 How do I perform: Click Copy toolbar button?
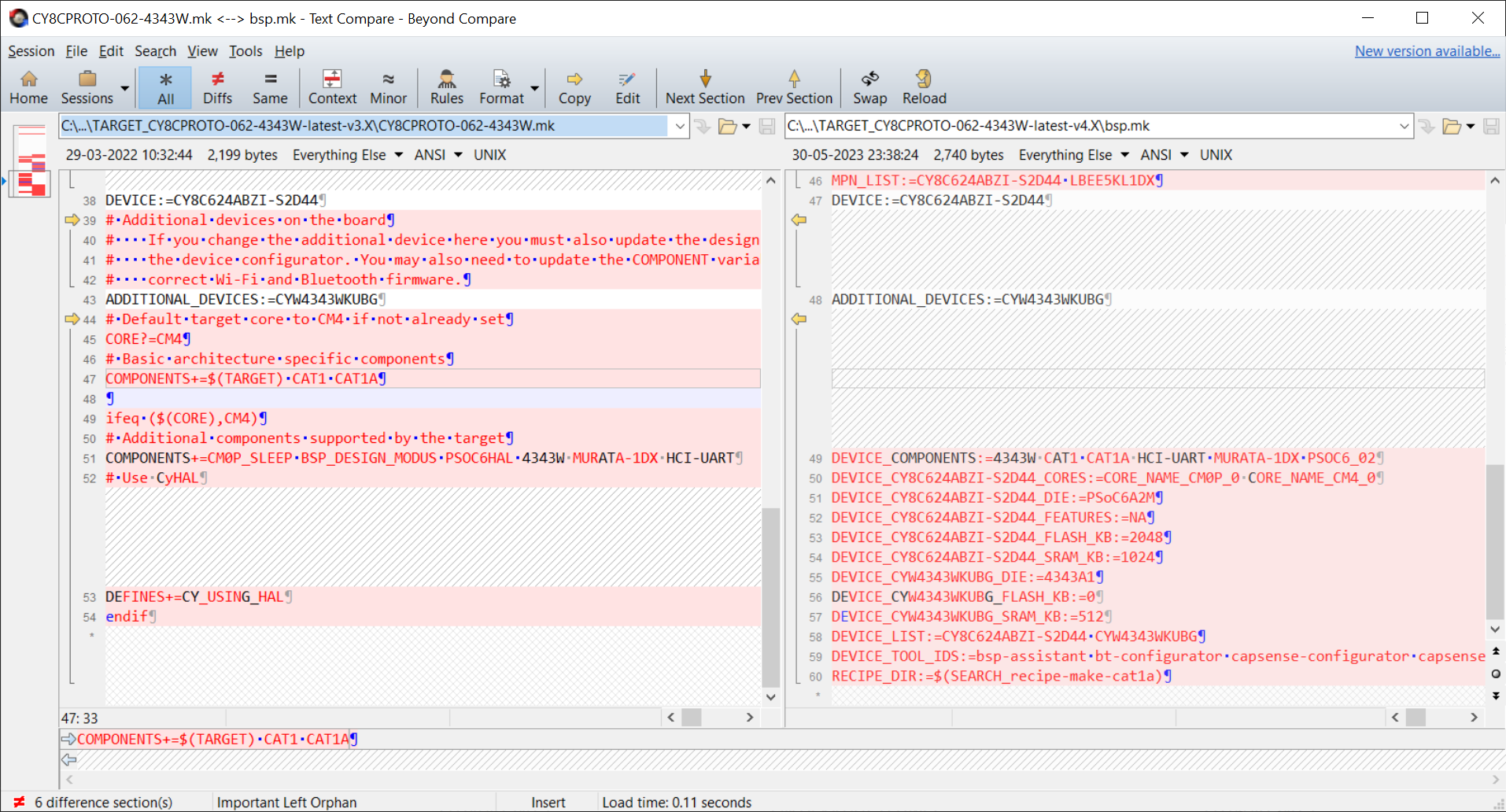coord(574,87)
